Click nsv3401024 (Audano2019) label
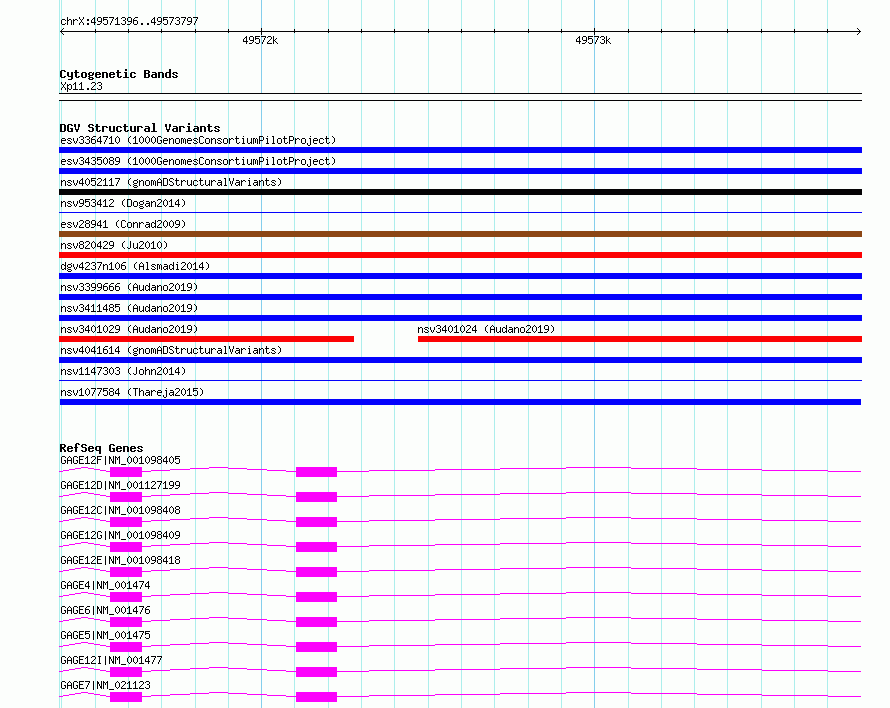The height and width of the screenshot is (708, 890). [486, 329]
